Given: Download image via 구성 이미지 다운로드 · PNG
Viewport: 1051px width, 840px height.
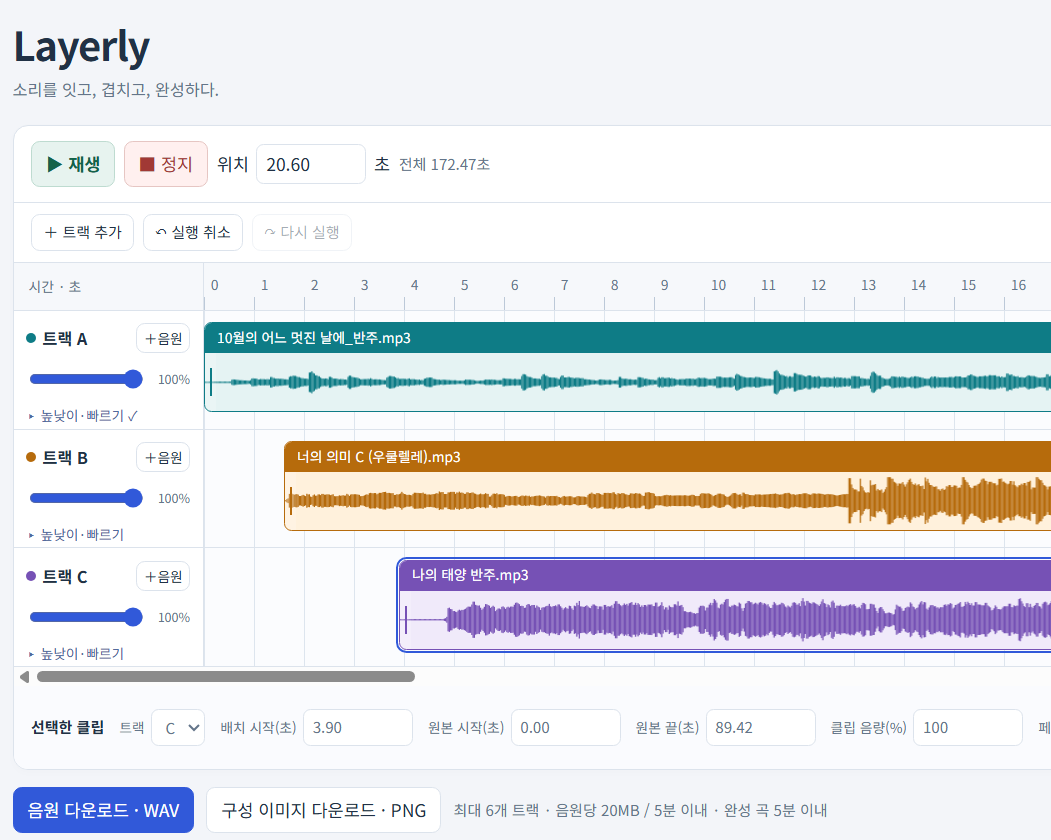Looking at the screenshot, I should (324, 811).
